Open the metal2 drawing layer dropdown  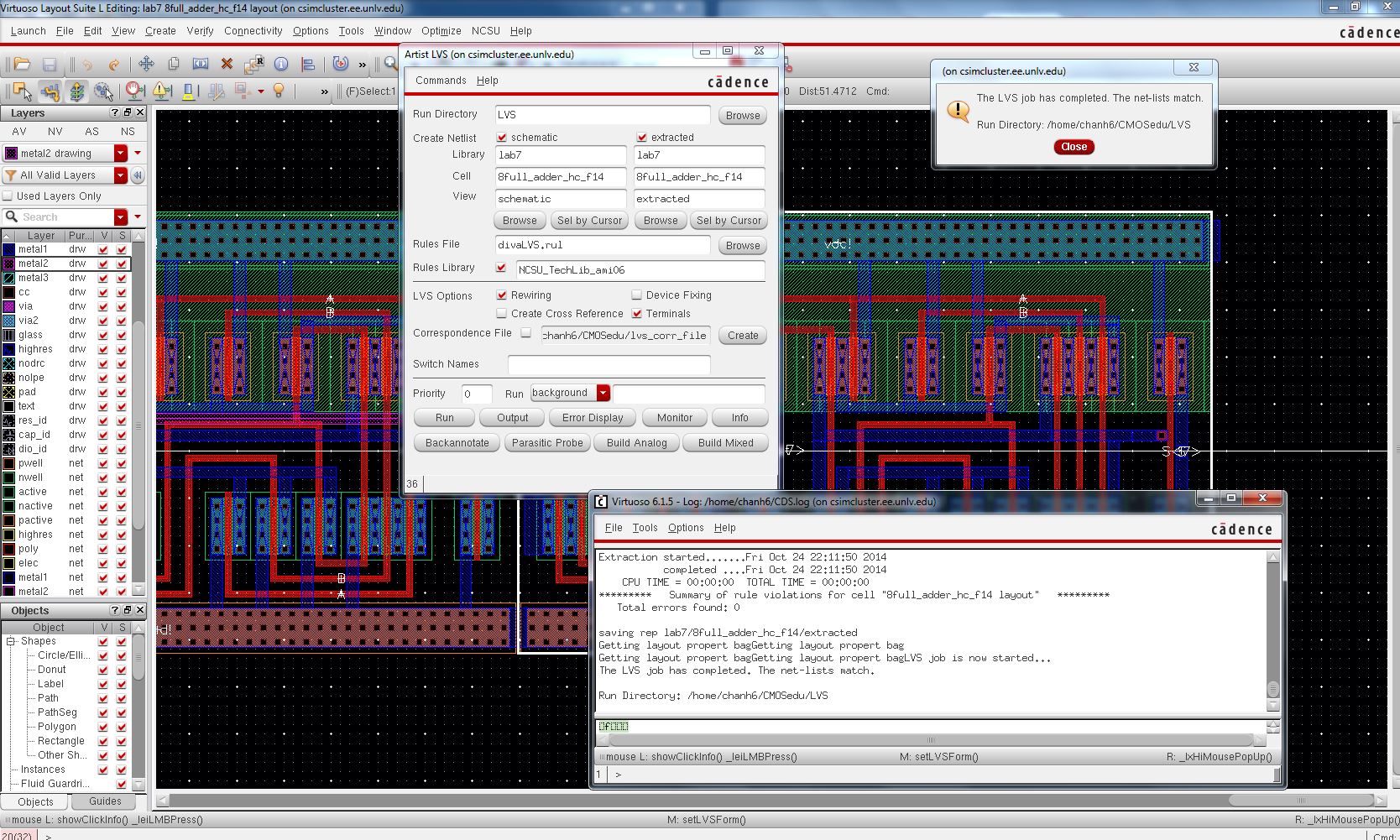pyautogui.click(x=120, y=153)
